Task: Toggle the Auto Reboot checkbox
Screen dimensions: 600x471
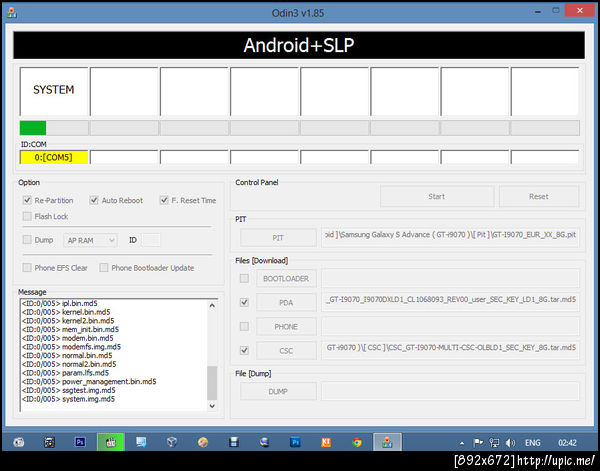Action: click(x=94, y=200)
